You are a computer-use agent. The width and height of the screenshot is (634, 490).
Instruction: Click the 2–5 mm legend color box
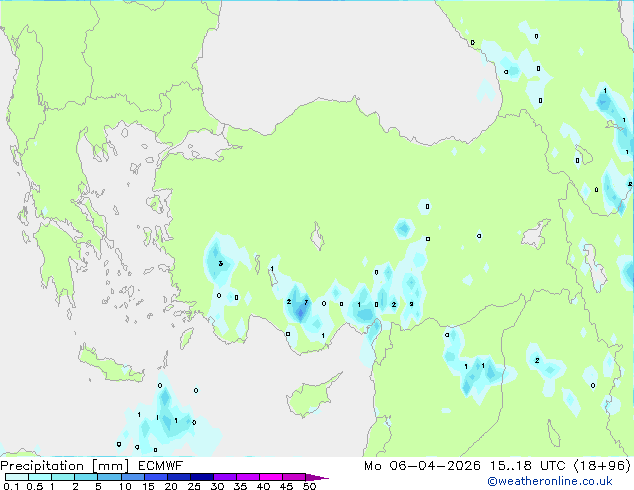87,477
